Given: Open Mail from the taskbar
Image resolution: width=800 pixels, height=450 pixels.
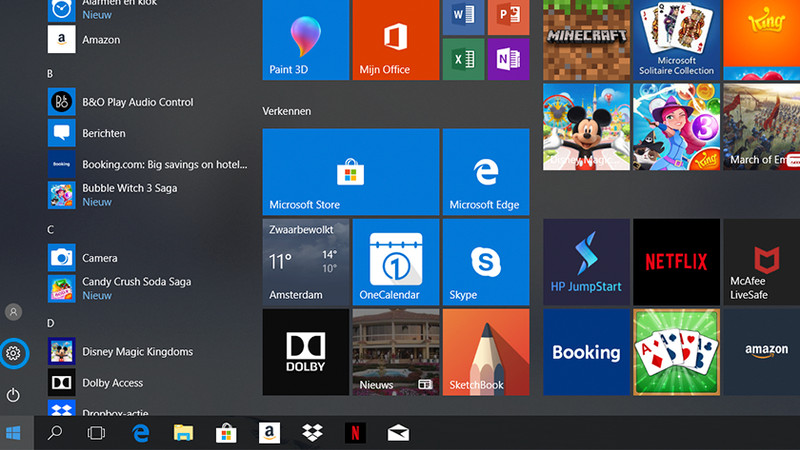Looking at the screenshot, I should pyautogui.click(x=398, y=433).
